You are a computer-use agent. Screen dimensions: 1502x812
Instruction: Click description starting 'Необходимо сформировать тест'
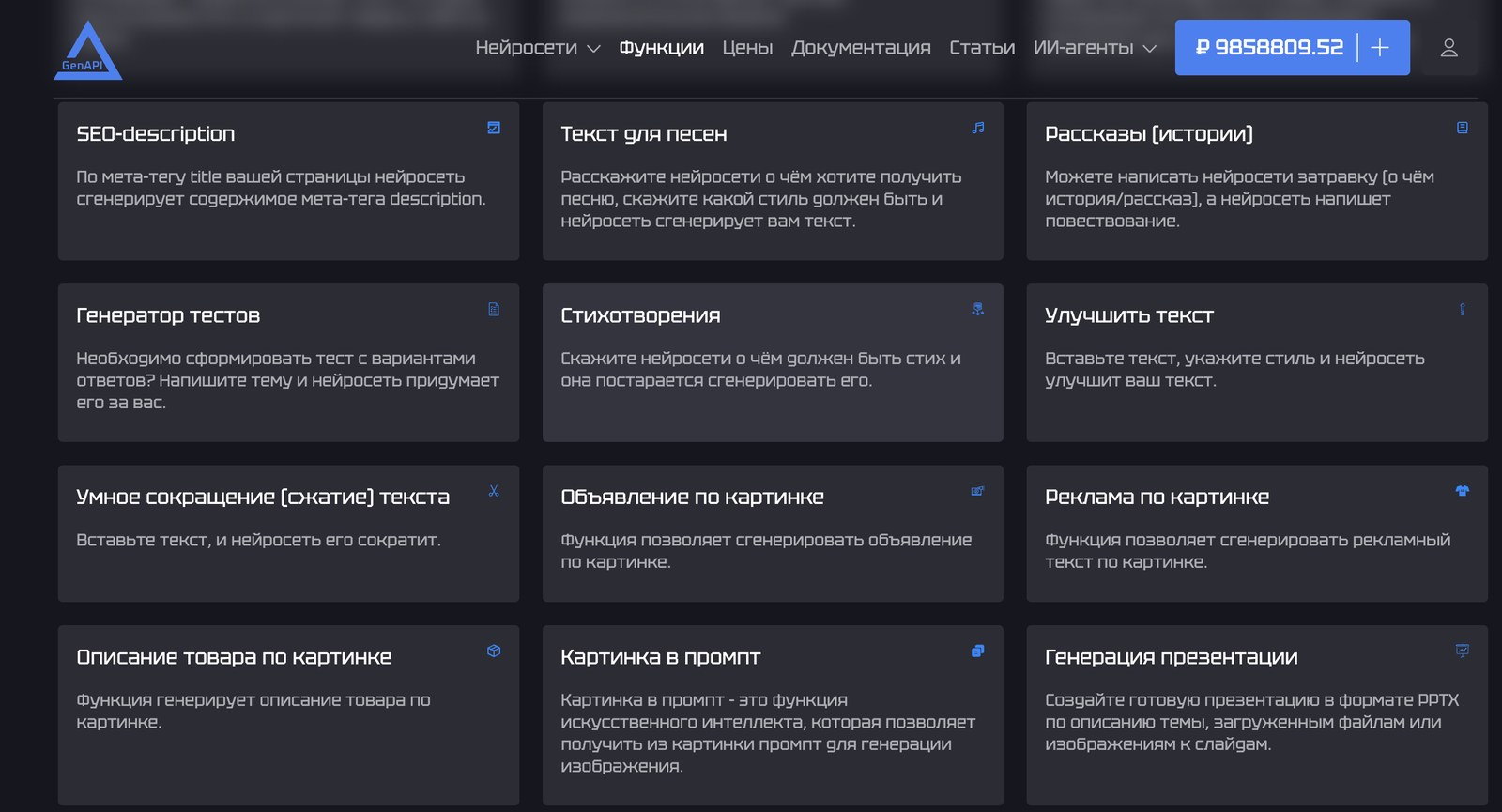pyautogui.click(x=287, y=380)
